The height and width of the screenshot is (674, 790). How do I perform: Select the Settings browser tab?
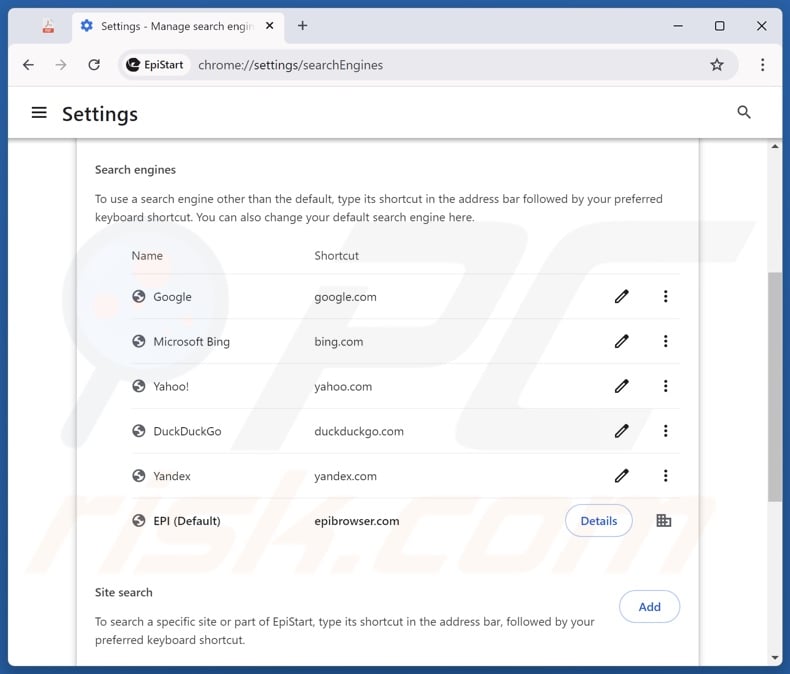pyautogui.click(x=170, y=26)
